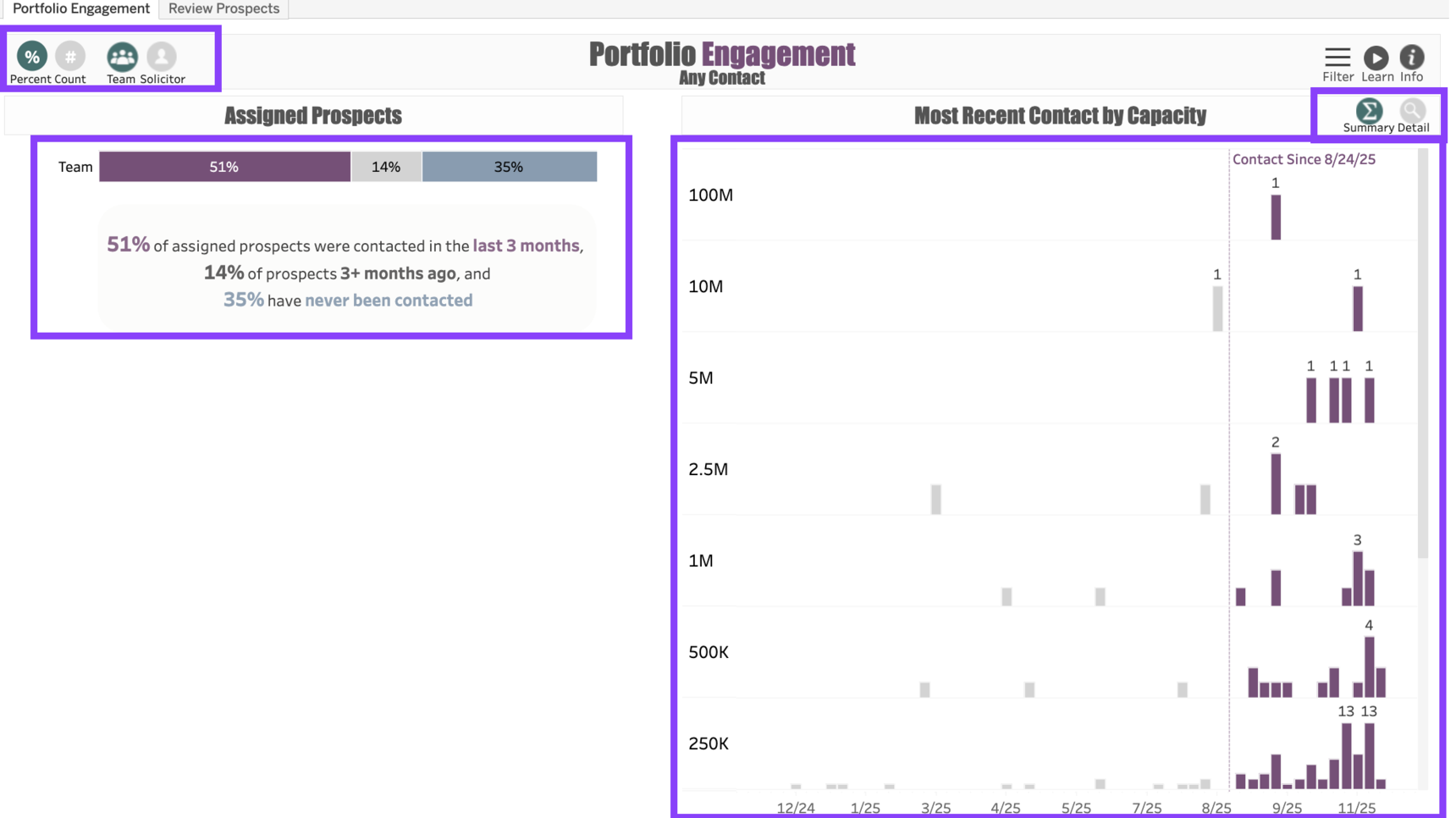Click the 2.5M capacity row label
The height and width of the screenshot is (818, 1456).
click(x=709, y=469)
